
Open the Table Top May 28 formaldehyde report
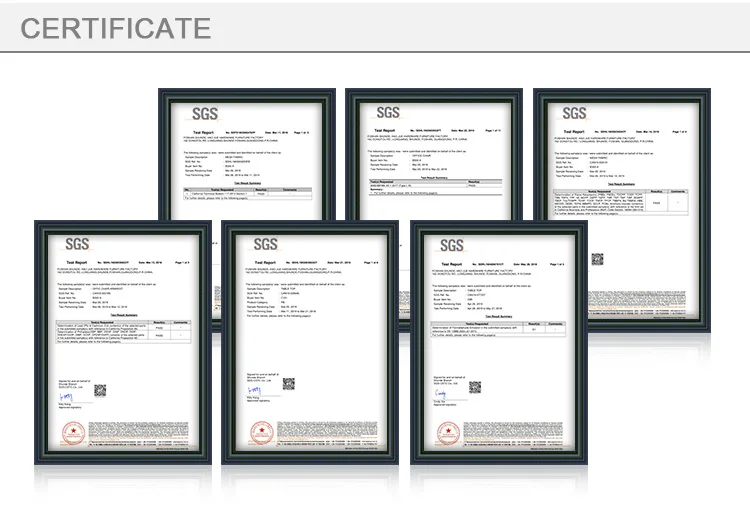(499, 343)
